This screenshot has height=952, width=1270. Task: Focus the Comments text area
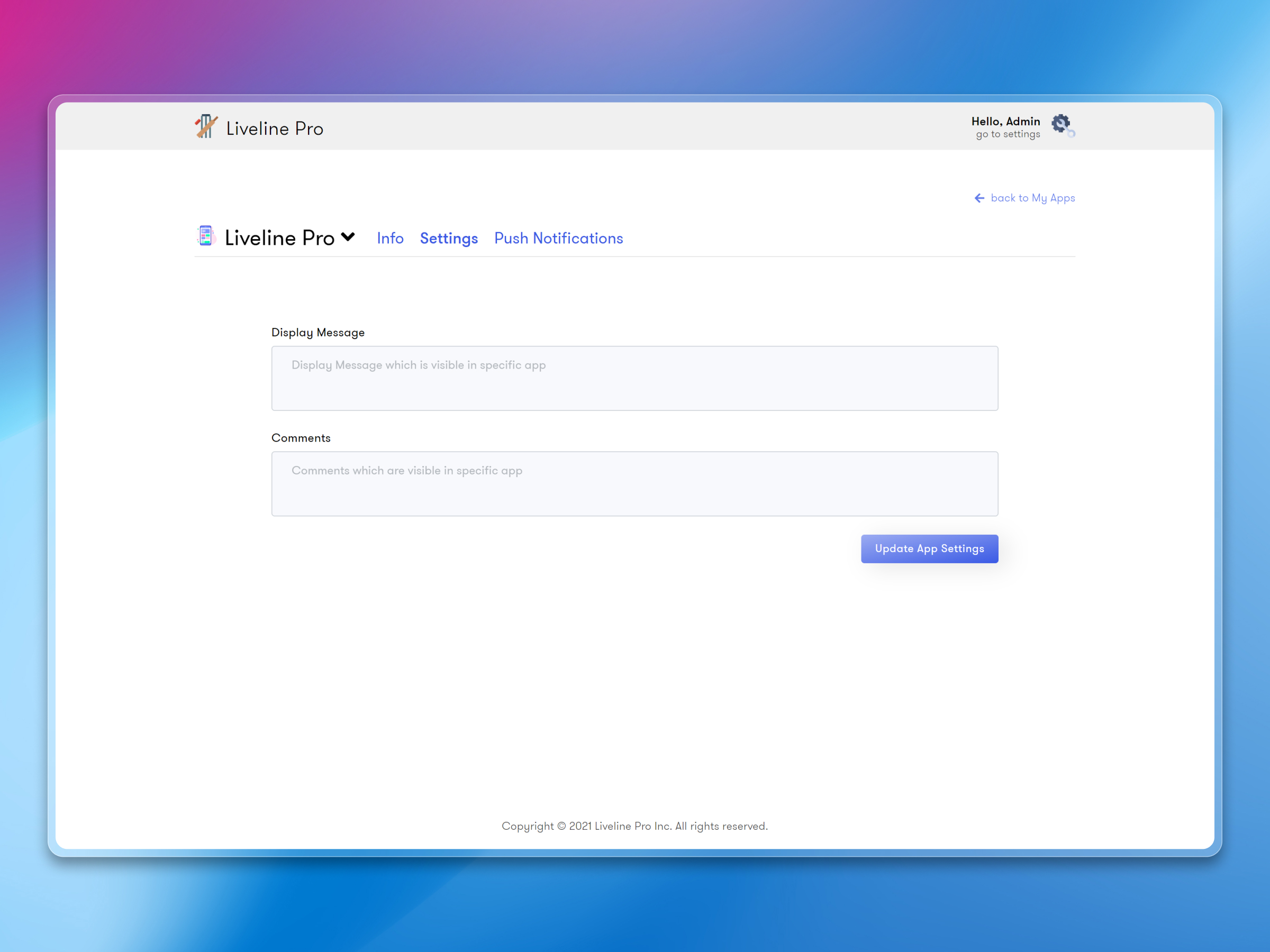[634, 483]
